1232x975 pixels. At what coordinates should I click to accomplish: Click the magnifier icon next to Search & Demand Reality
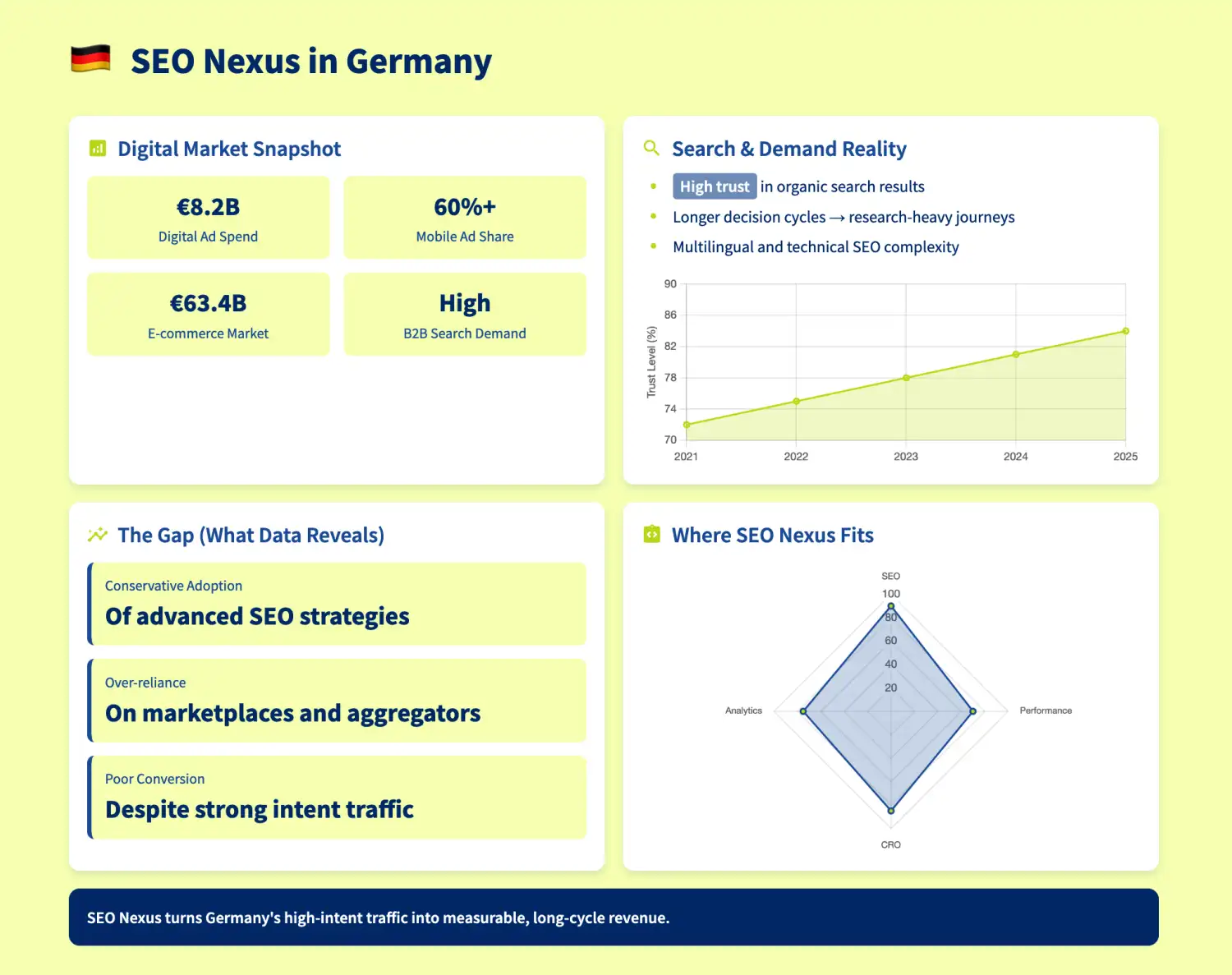click(651, 148)
